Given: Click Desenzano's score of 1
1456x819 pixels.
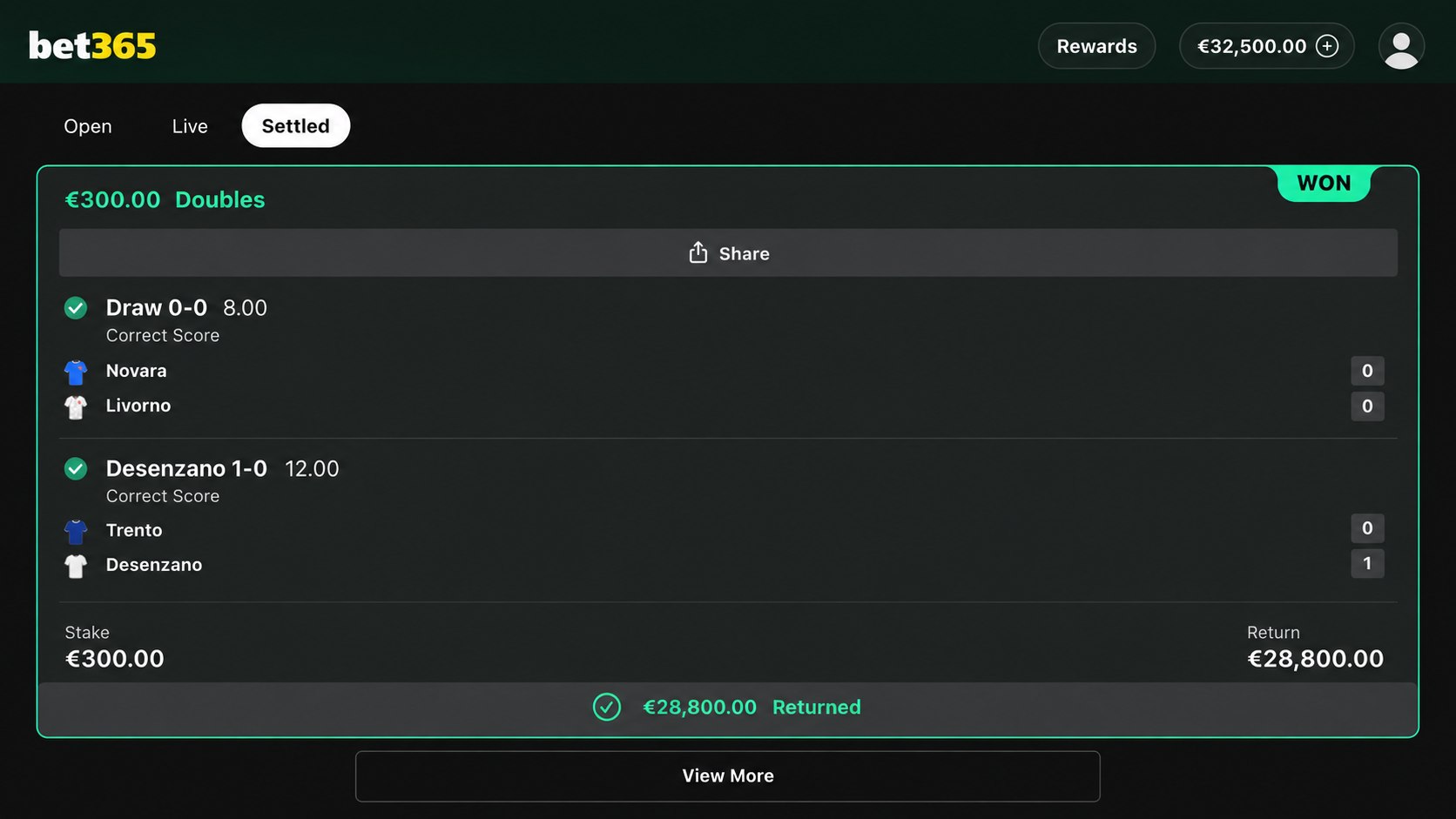Looking at the screenshot, I should click(x=1367, y=563).
